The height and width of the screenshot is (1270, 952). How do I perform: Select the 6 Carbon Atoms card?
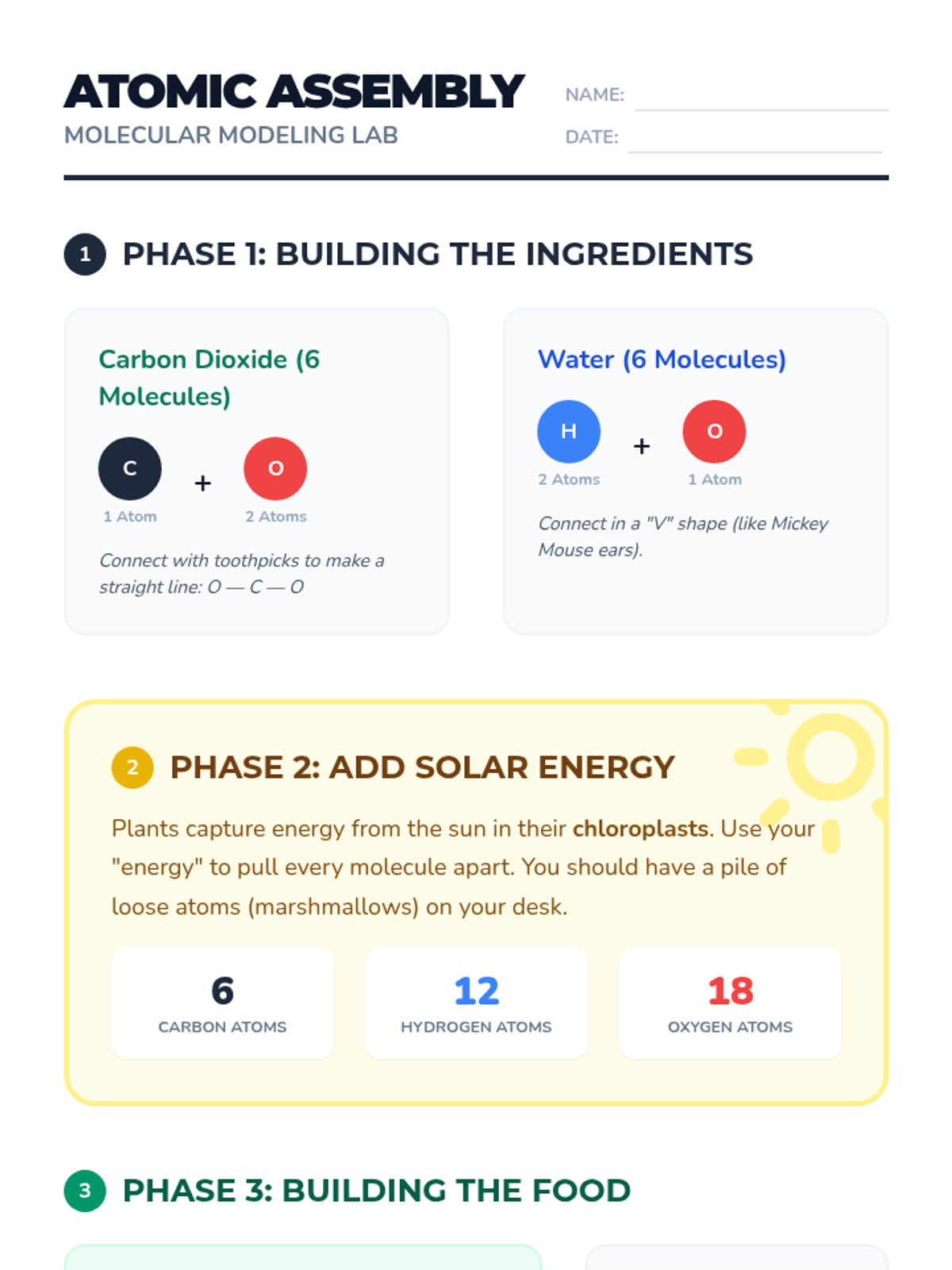[x=222, y=1003]
